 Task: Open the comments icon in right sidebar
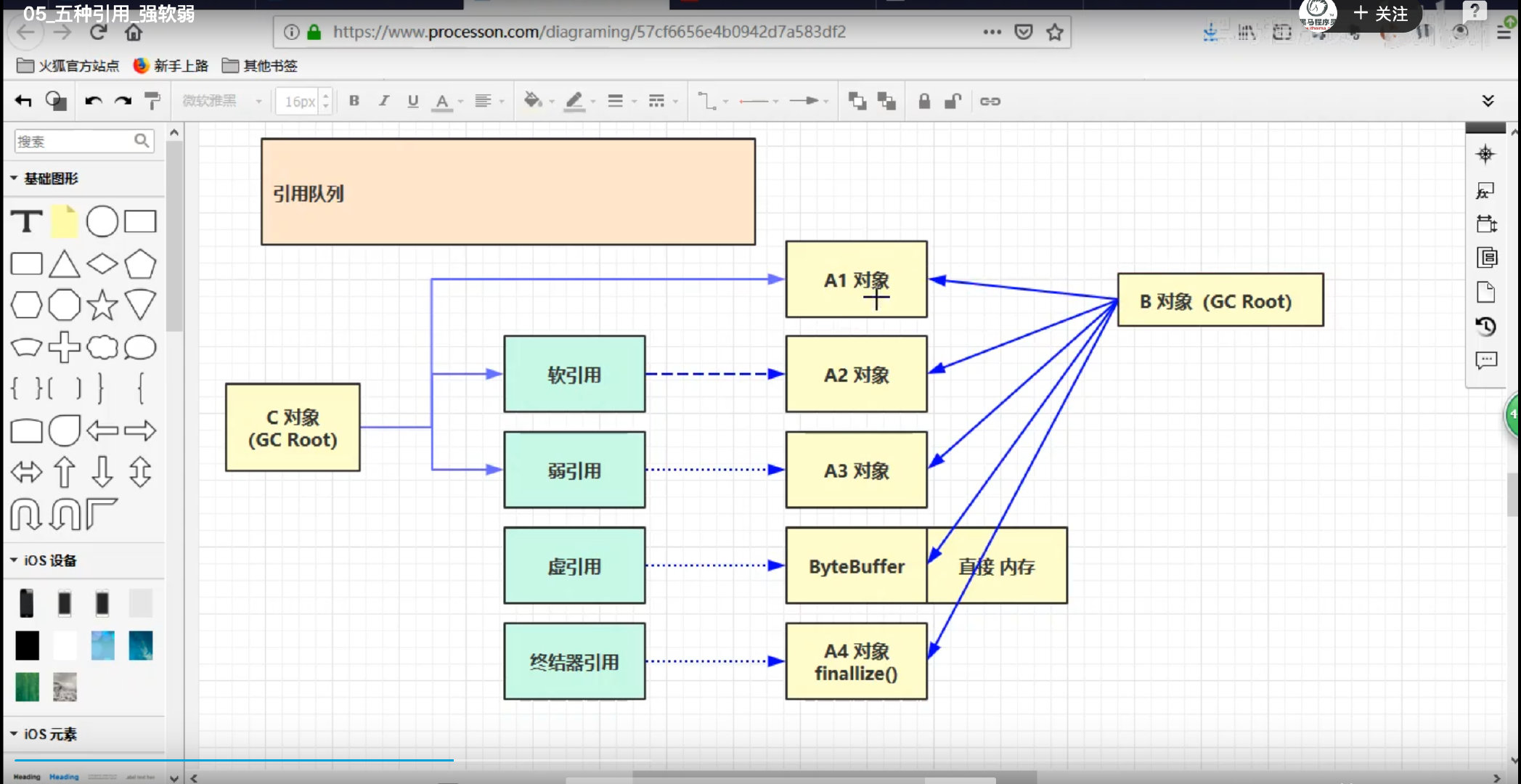click(1485, 361)
